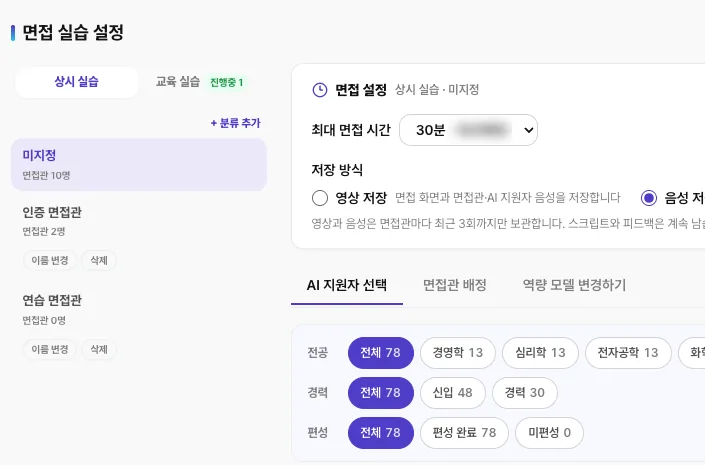Click the 전공 filter row label
The height and width of the screenshot is (465, 705).
[x=317, y=353]
